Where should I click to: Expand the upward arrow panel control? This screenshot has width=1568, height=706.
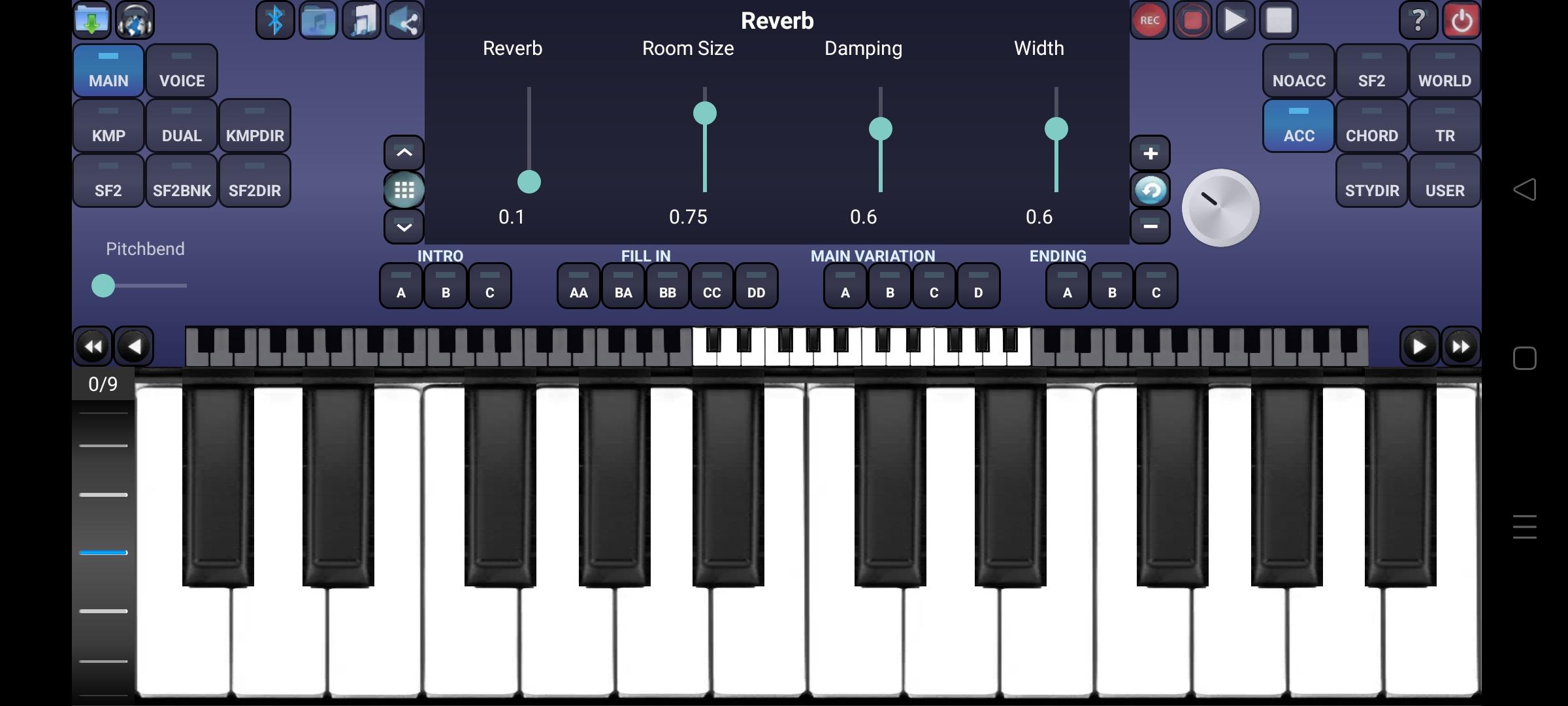tap(404, 153)
